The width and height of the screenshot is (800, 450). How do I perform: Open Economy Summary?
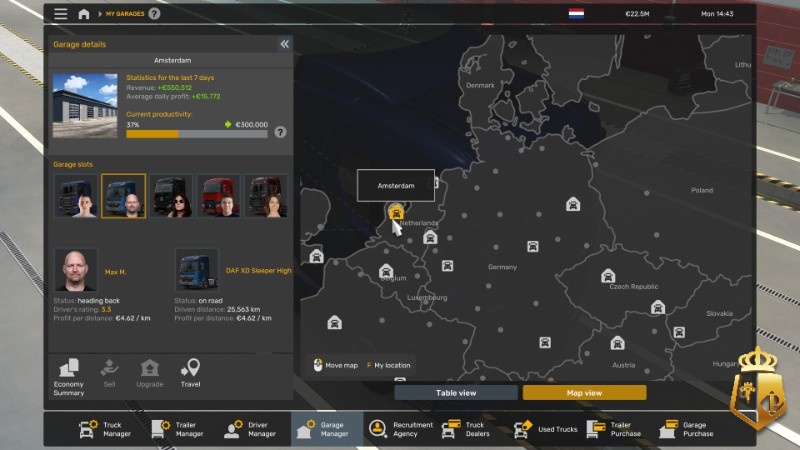(68, 377)
